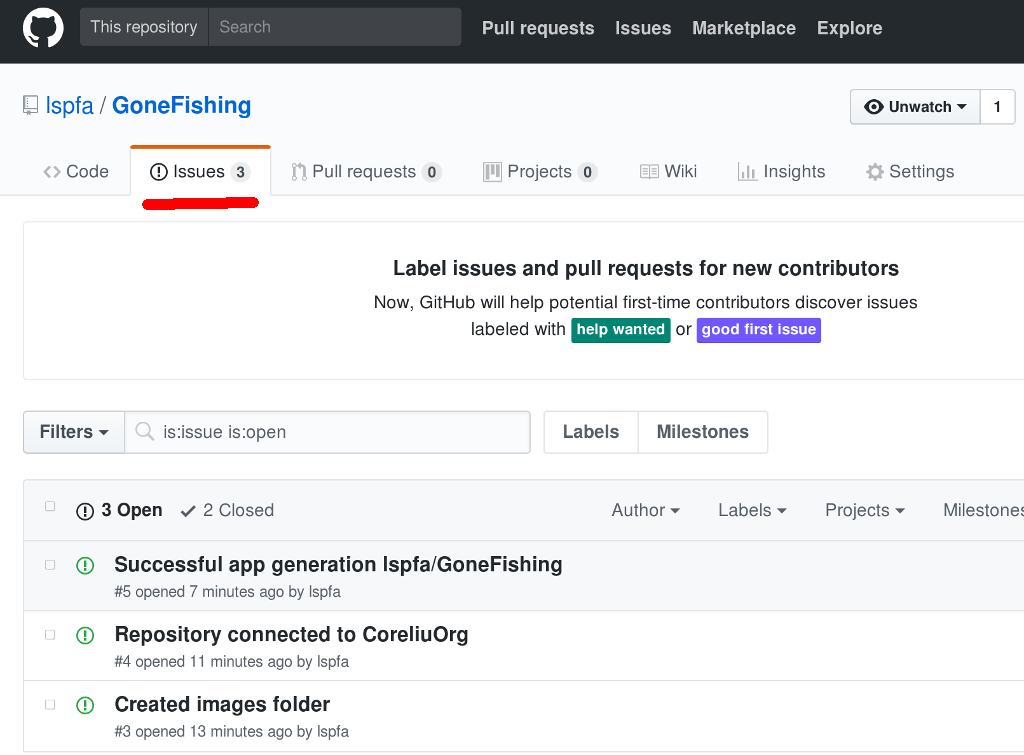The image size is (1024, 755).
Task: Show the 3 Open issues
Action: point(120,510)
